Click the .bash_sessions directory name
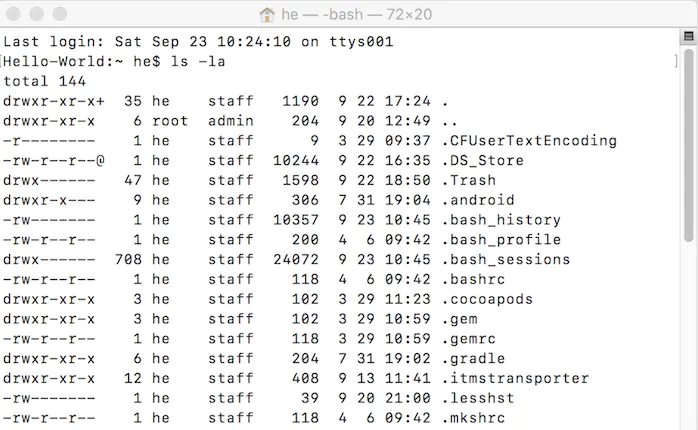The height and width of the screenshot is (430, 698). (506, 259)
